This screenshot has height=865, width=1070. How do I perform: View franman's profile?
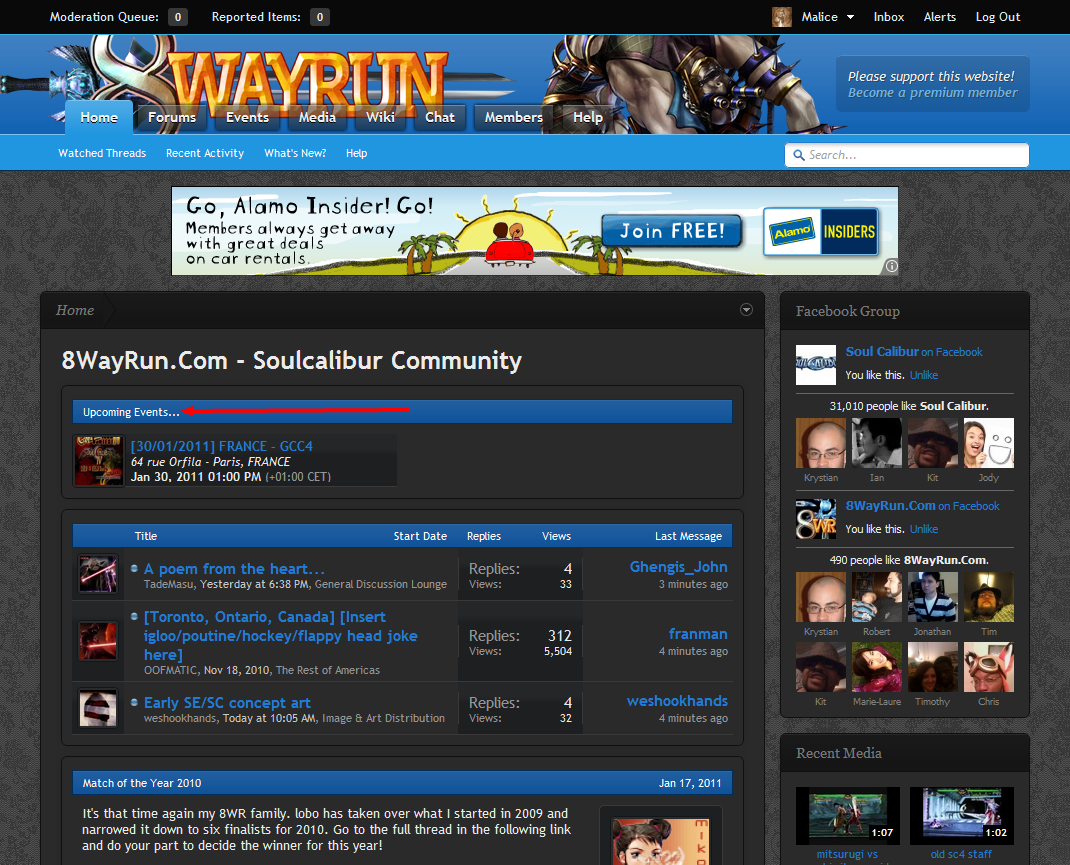(x=698, y=634)
